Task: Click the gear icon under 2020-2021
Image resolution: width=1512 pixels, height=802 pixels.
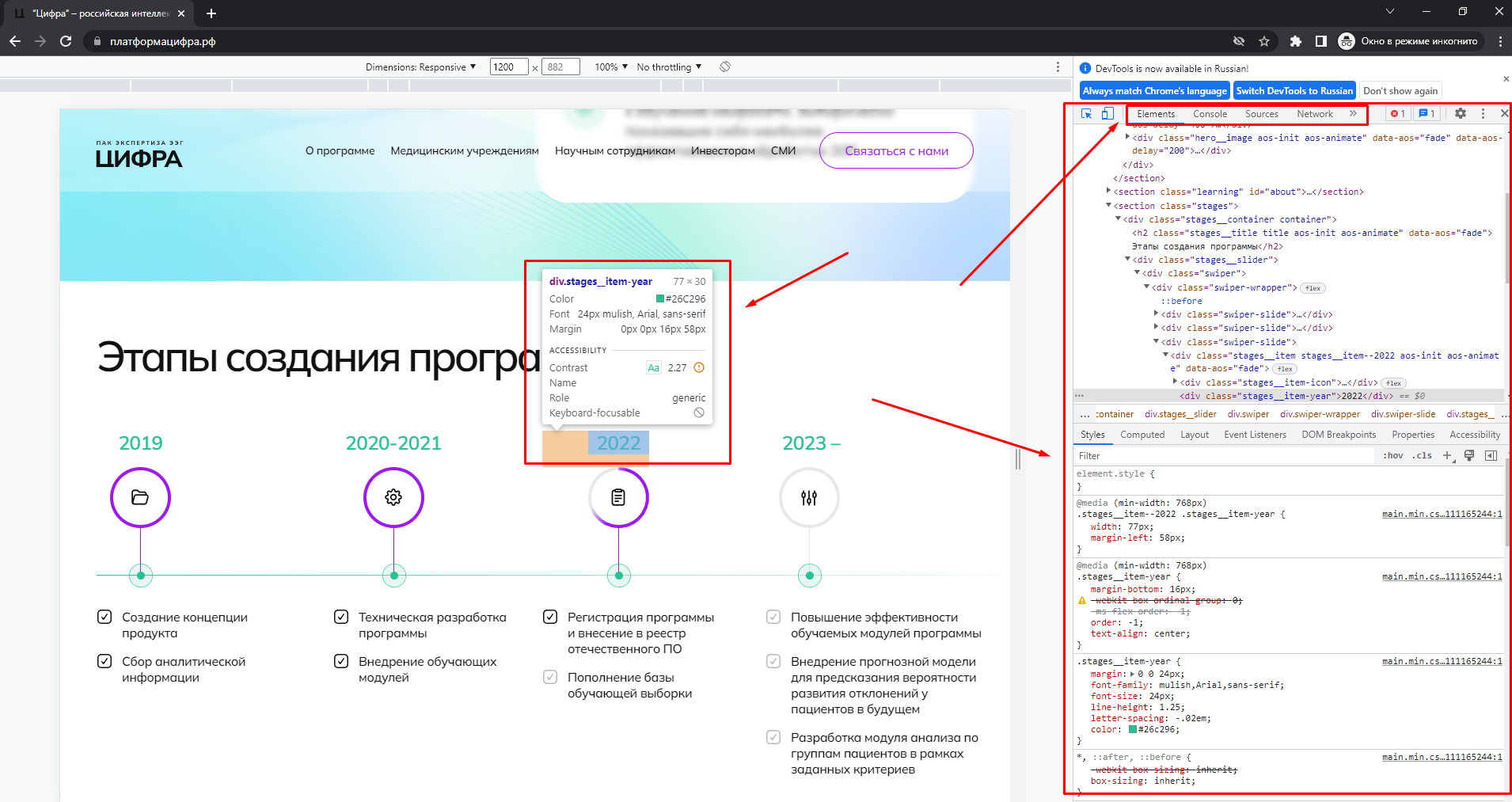Action: point(393,497)
